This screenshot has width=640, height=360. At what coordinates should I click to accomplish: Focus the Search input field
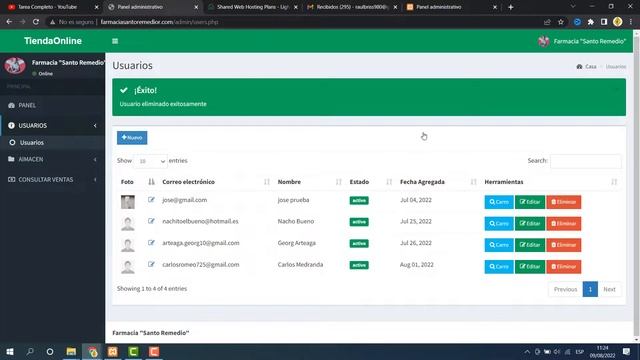[x=586, y=161]
